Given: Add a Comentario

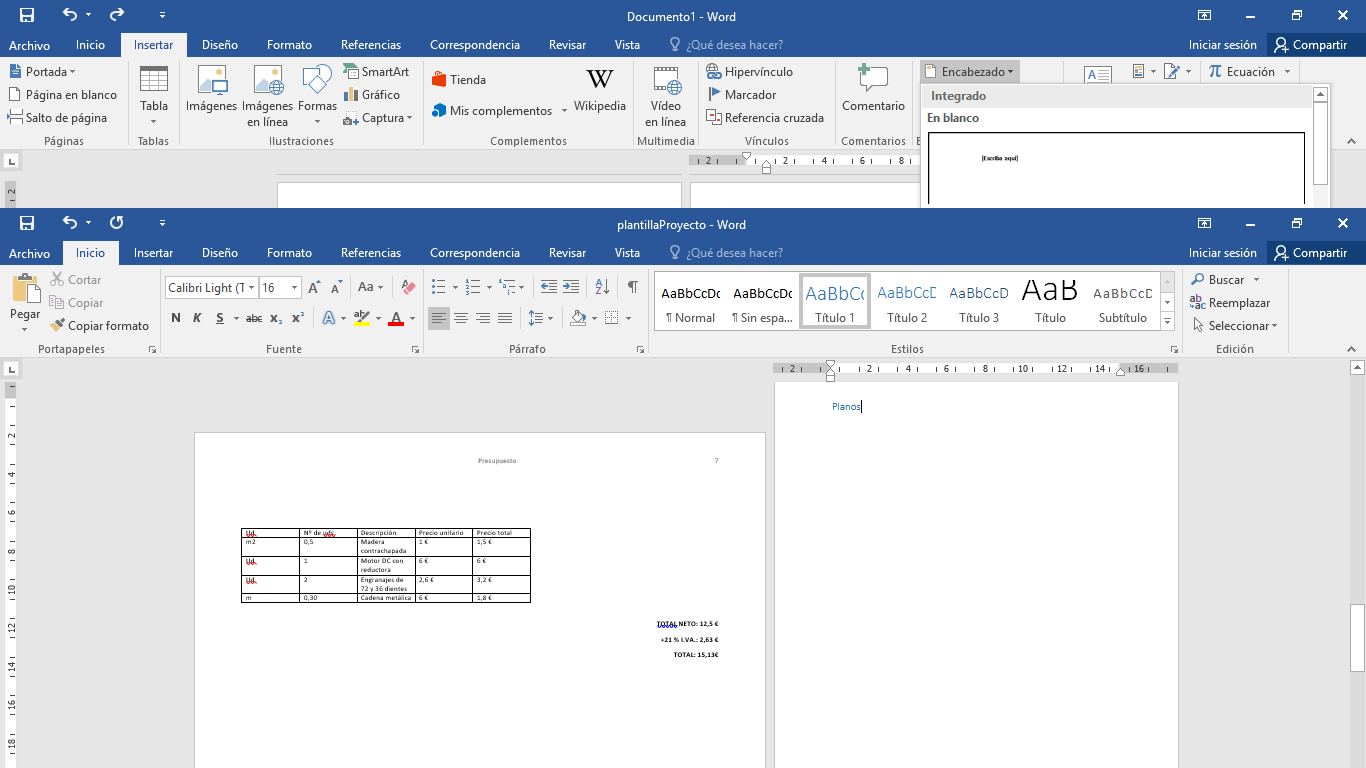Looking at the screenshot, I should pos(873,90).
